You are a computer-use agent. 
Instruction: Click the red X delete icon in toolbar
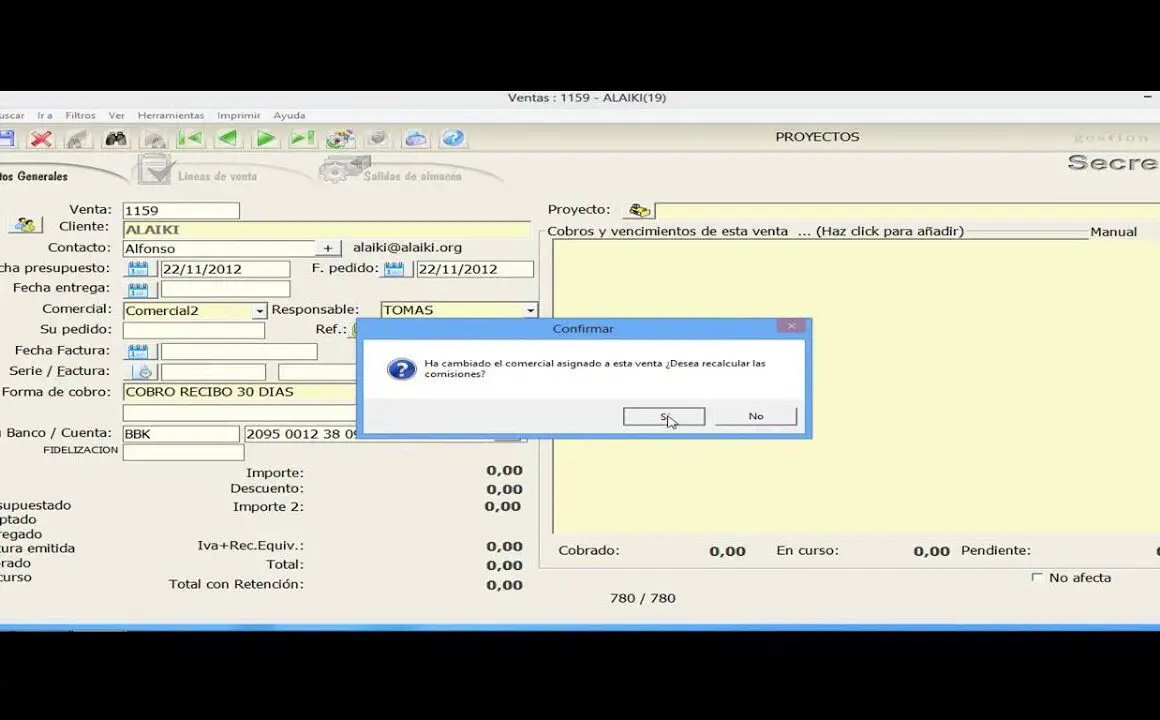(41, 139)
